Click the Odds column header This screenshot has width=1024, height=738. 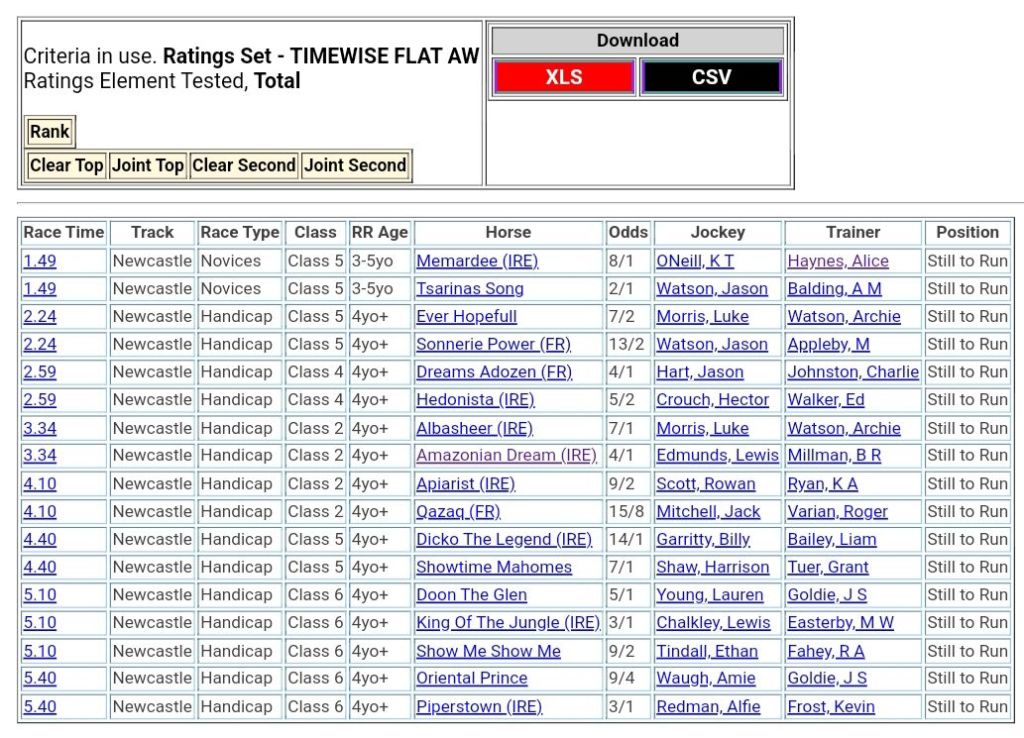(x=628, y=232)
